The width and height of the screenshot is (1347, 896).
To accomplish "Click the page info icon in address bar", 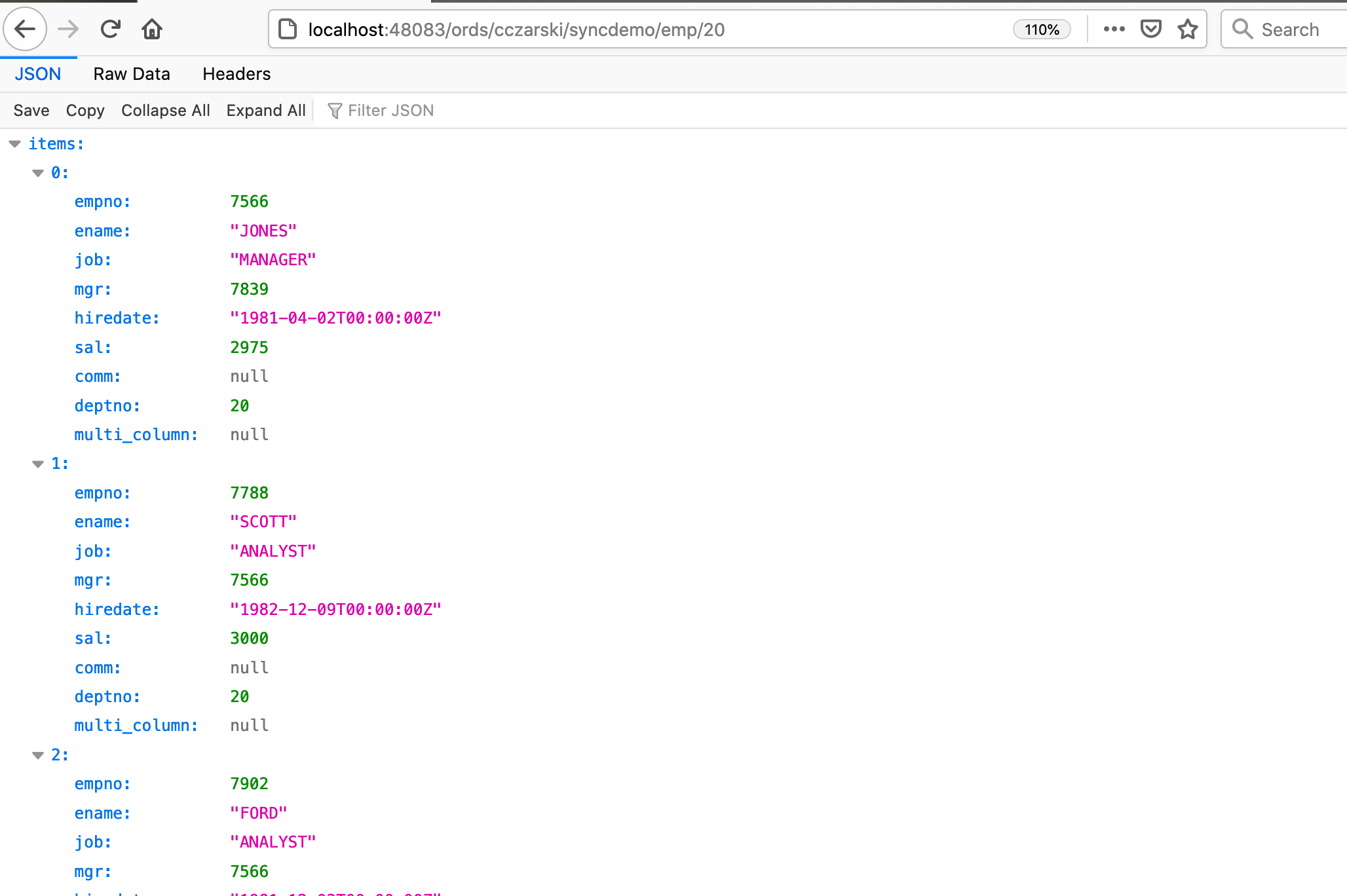I will [x=287, y=29].
